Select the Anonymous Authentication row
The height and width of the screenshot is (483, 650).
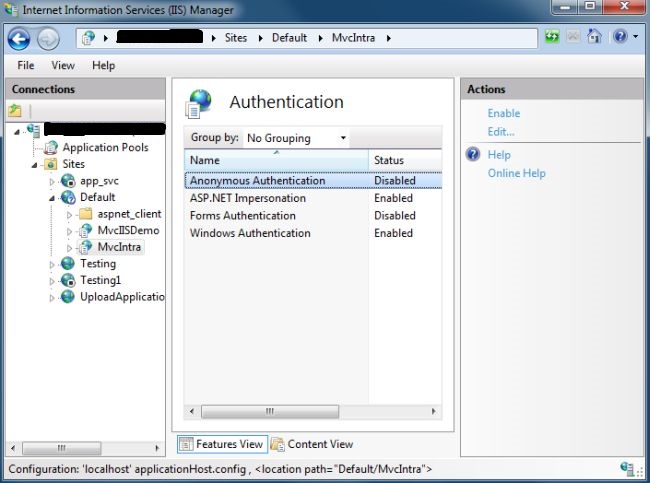[313, 181]
